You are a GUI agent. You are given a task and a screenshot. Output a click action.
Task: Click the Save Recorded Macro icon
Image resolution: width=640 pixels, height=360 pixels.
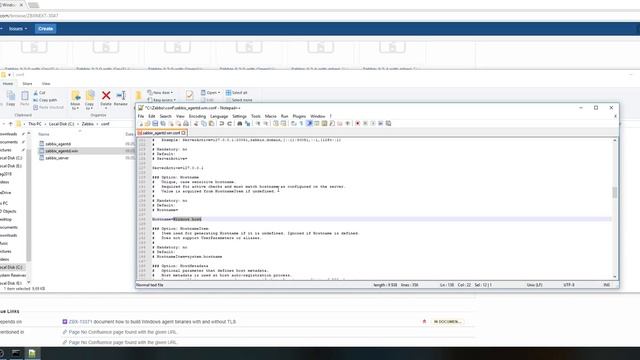pos(388,123)
